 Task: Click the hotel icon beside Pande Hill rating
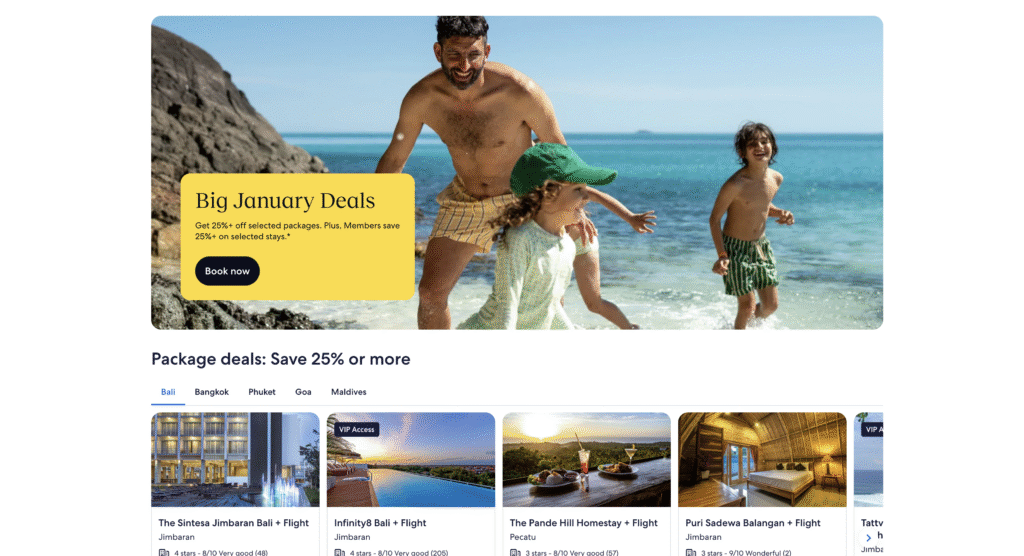point(515,553)
